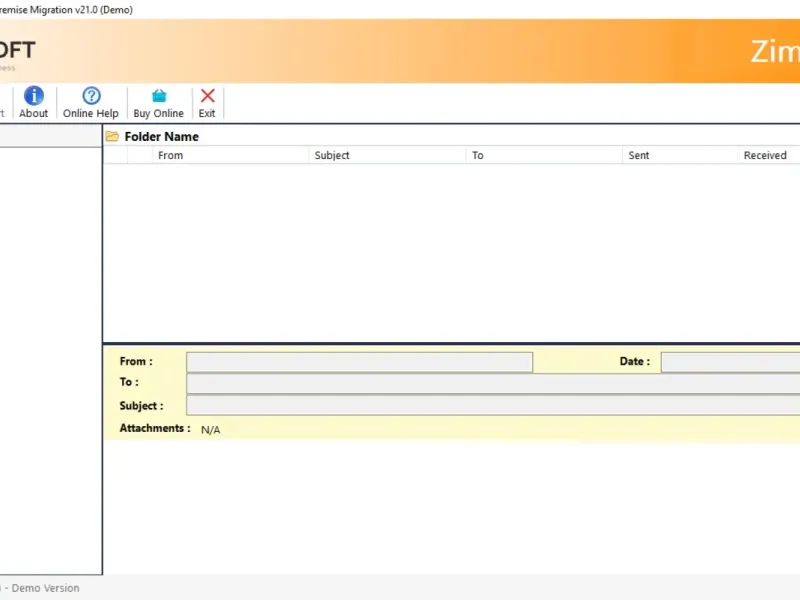Click the empty folder tree panel on left
Screen dimensions: 800x600
tap(51, 361)
